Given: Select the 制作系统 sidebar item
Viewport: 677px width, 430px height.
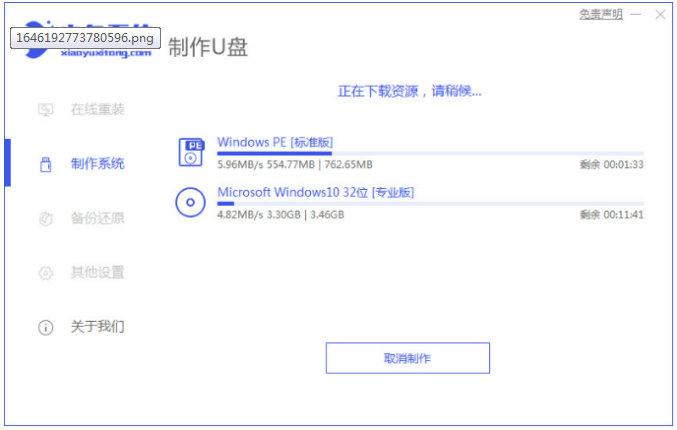Looking at the screenshot, I should [x=98, y=164].
